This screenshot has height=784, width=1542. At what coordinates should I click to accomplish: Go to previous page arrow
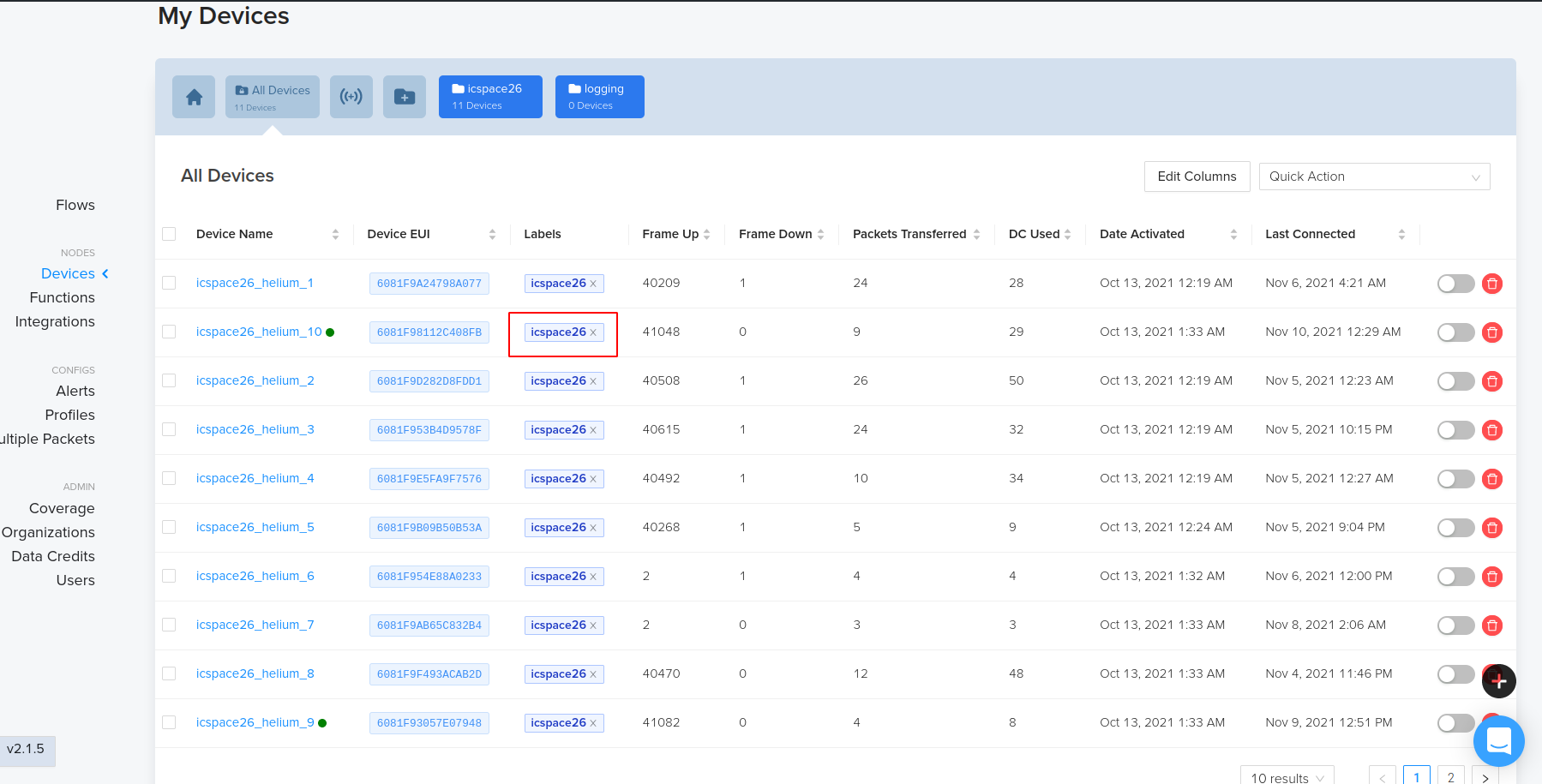click(x=1383, y=777)
